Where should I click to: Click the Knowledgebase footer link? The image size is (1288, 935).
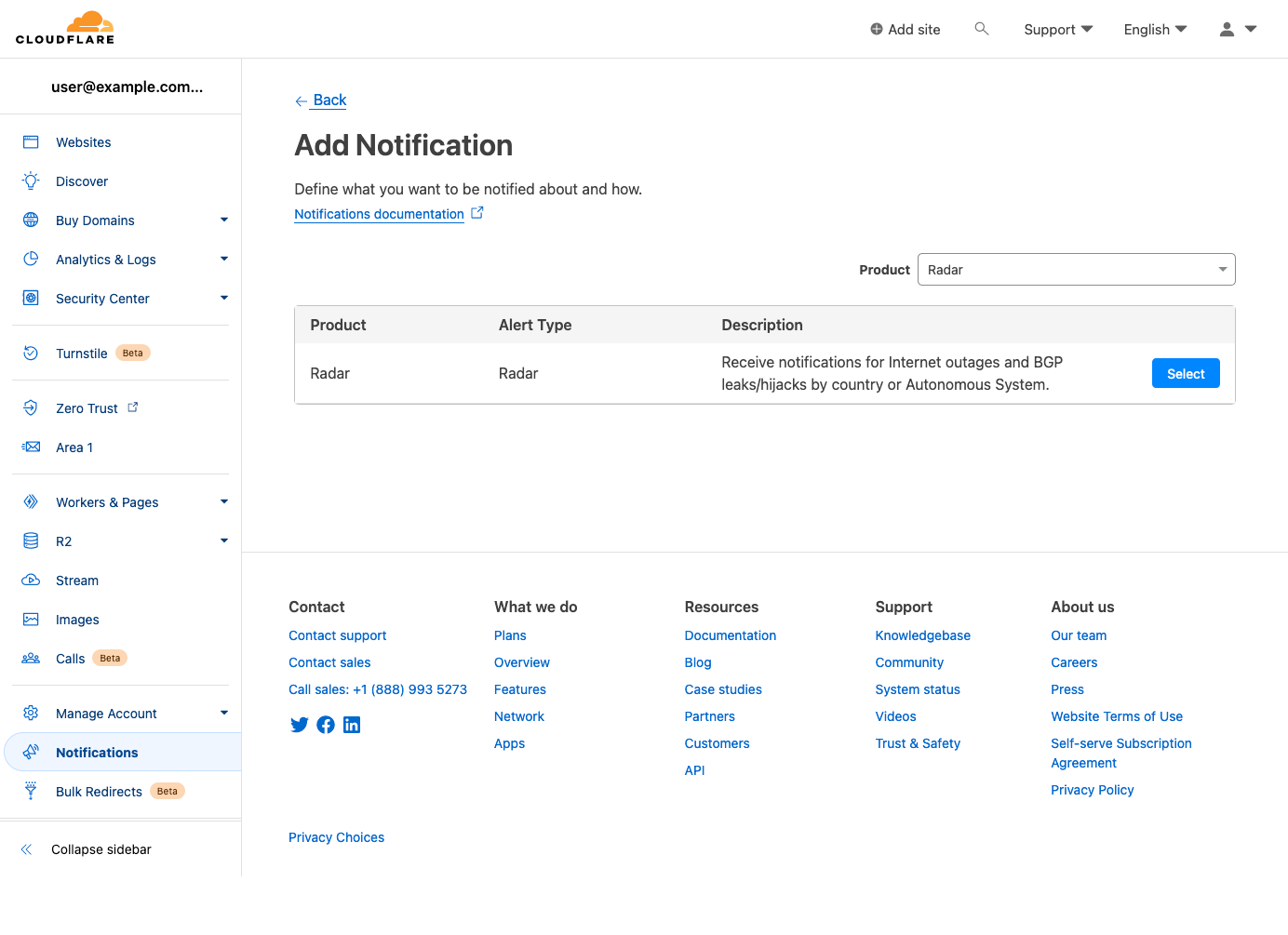click(922, 635)
